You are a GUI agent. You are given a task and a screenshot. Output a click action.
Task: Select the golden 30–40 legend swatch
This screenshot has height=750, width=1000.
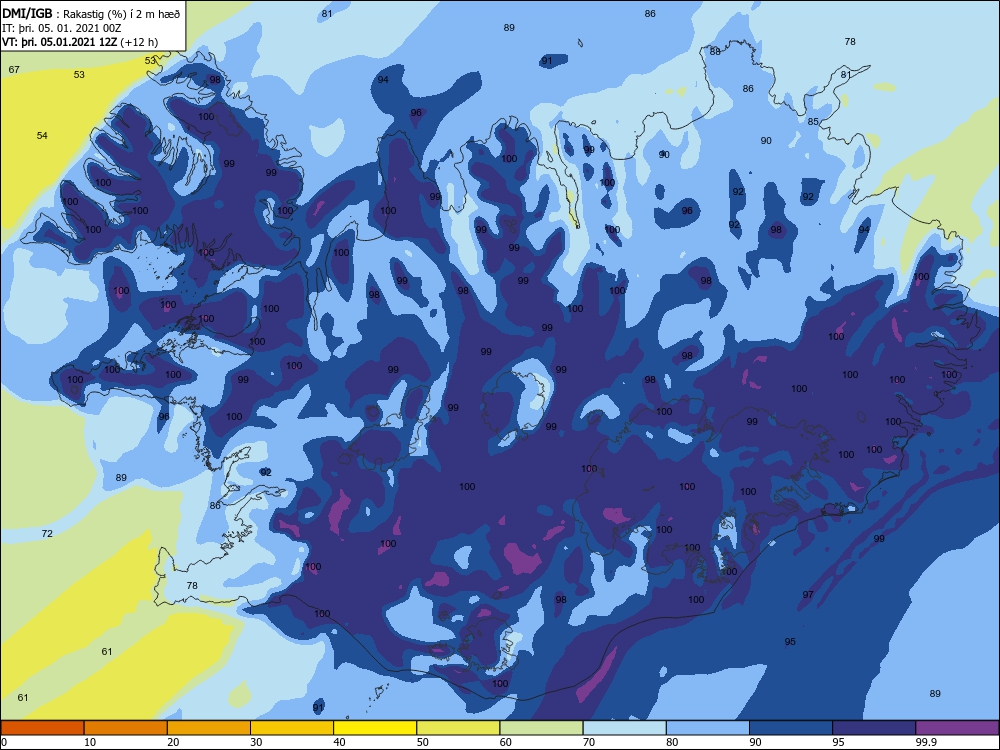pos(292,728)
